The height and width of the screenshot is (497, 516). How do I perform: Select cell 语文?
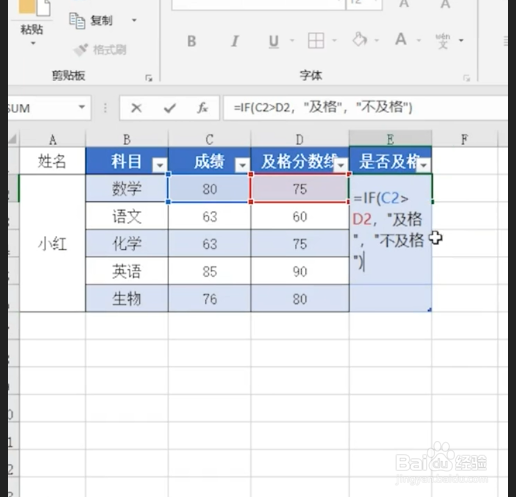point(127,216)
